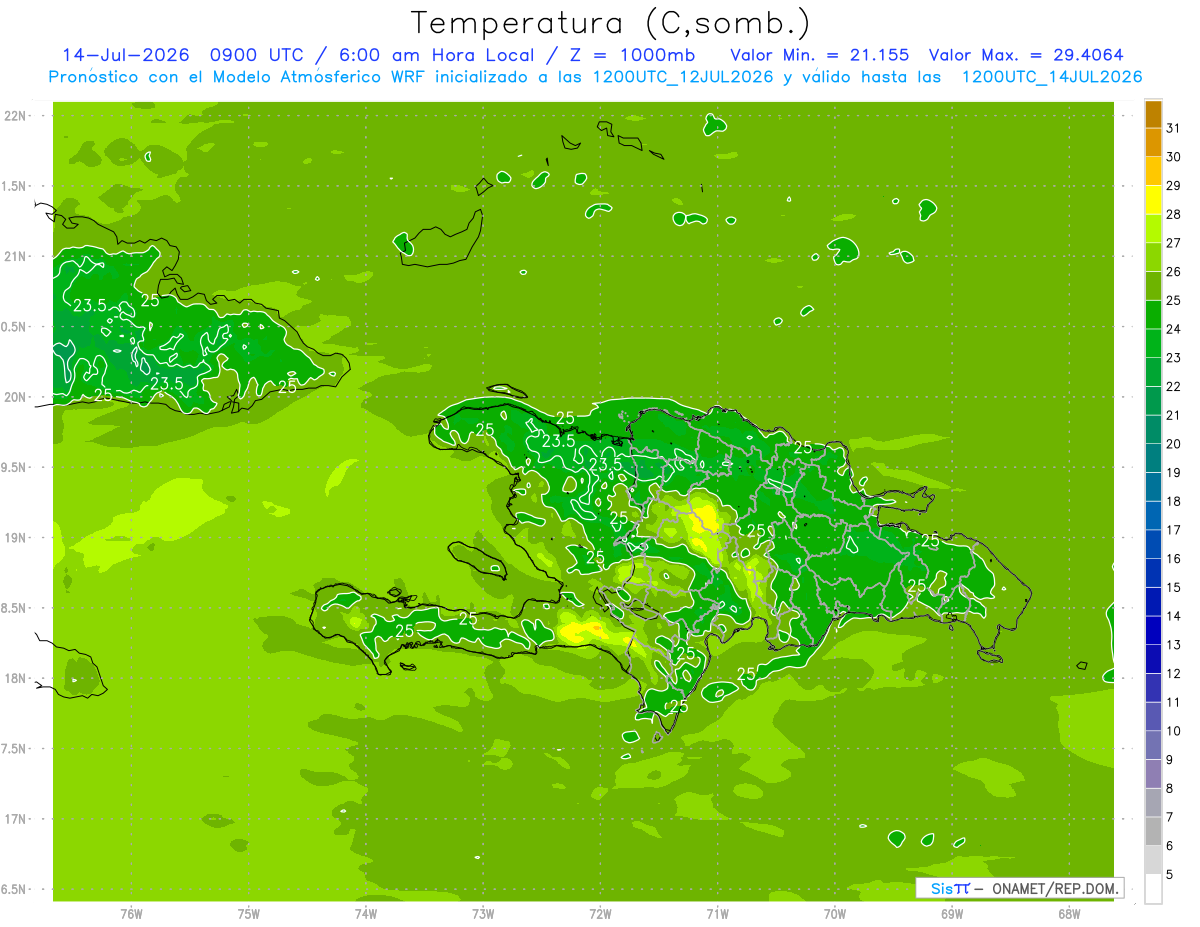Click the color scale tick label 19

coord(1173,473)
